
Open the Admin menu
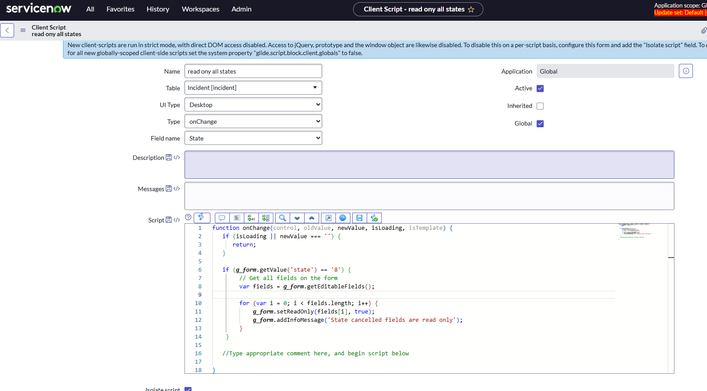(x=241, y=9)
